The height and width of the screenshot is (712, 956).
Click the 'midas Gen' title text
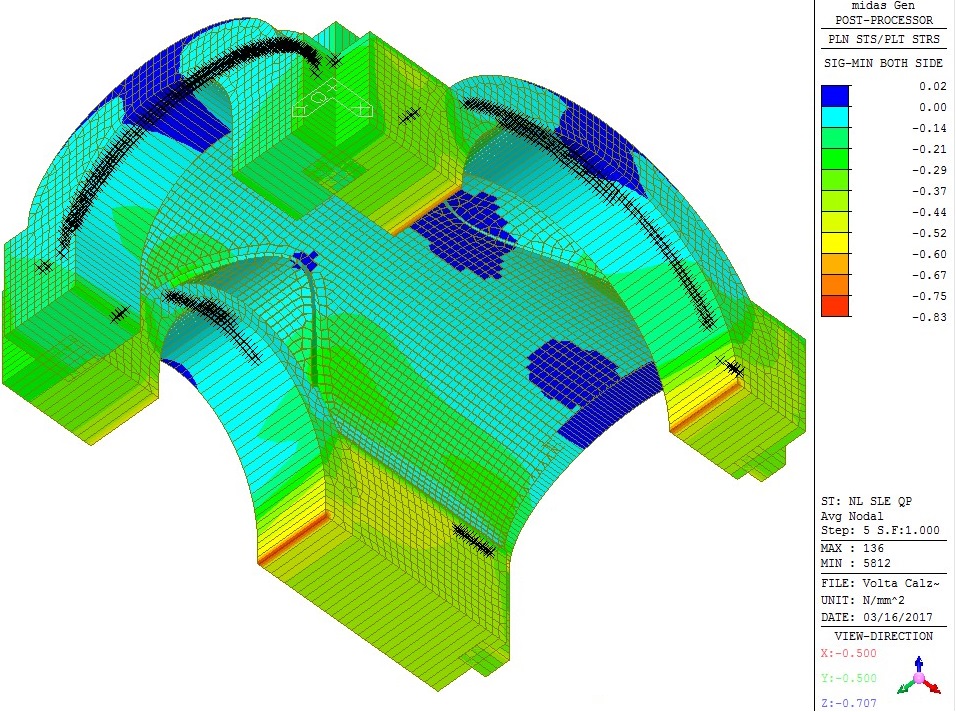[x=883, y=5]
